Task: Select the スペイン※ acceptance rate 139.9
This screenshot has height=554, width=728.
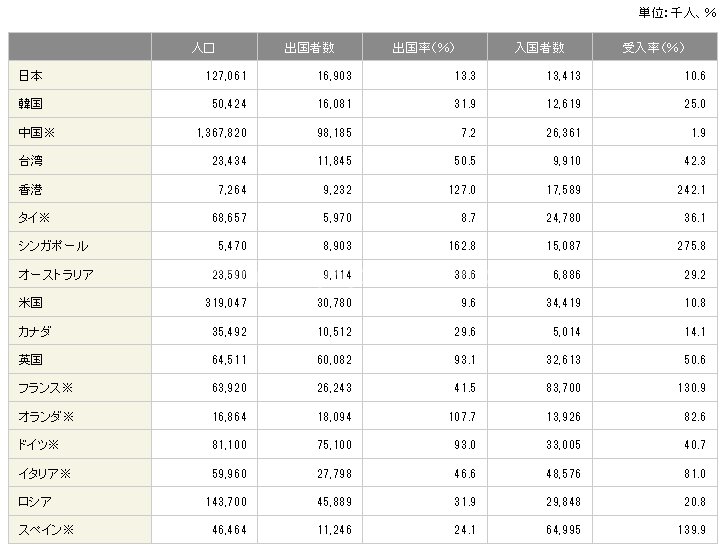Action: pos(692,530)
